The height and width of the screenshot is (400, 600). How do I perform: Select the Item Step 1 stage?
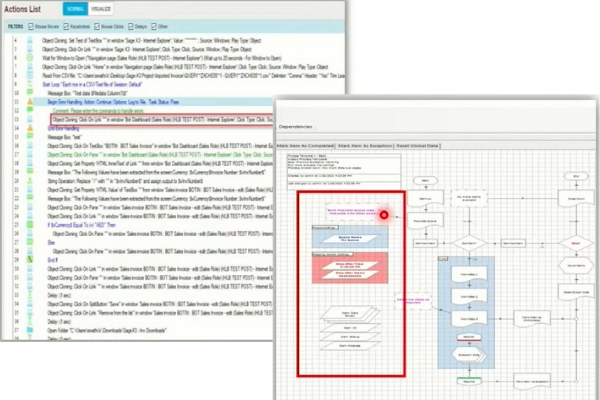pos(469,275)
